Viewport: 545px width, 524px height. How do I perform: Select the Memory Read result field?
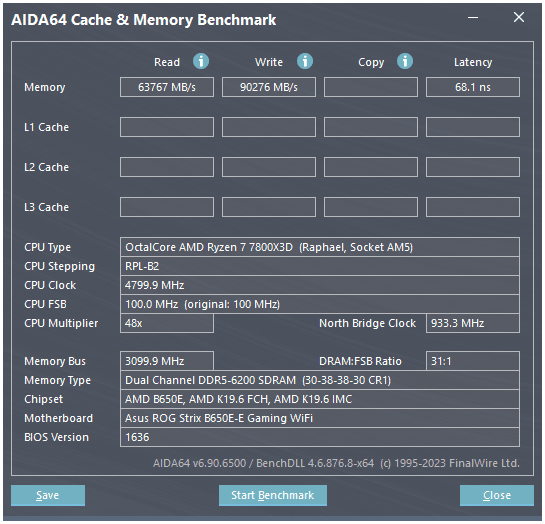167,87
